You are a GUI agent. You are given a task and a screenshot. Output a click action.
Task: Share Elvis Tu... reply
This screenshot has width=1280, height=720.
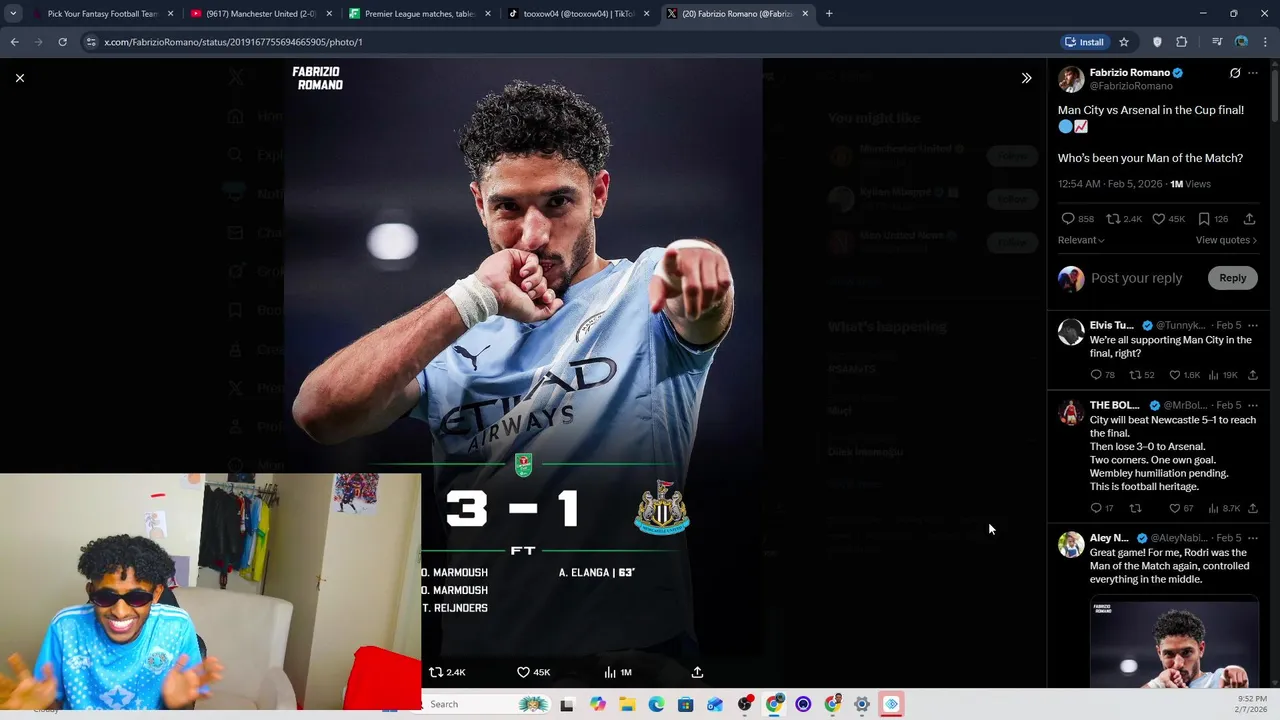1252,375
